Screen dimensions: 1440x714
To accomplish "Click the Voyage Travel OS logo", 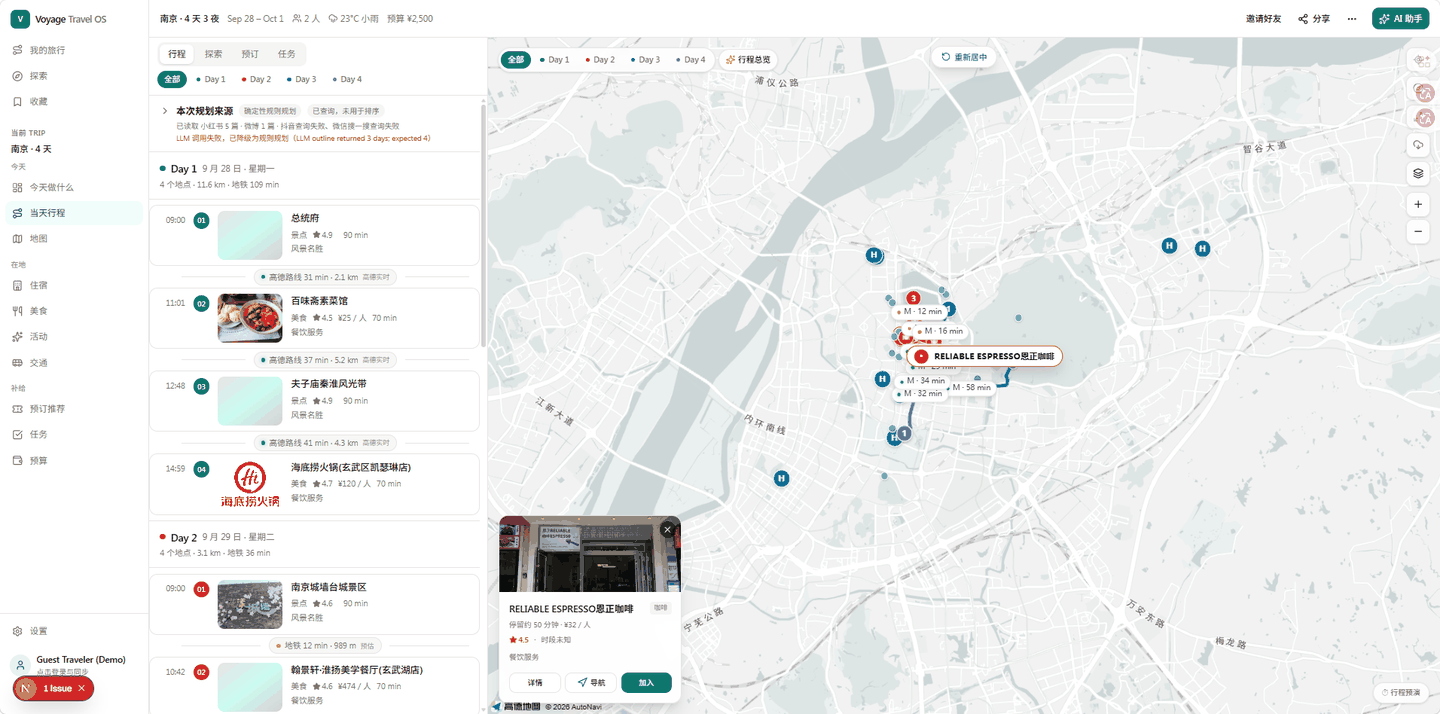I will [x=19, y=19].
